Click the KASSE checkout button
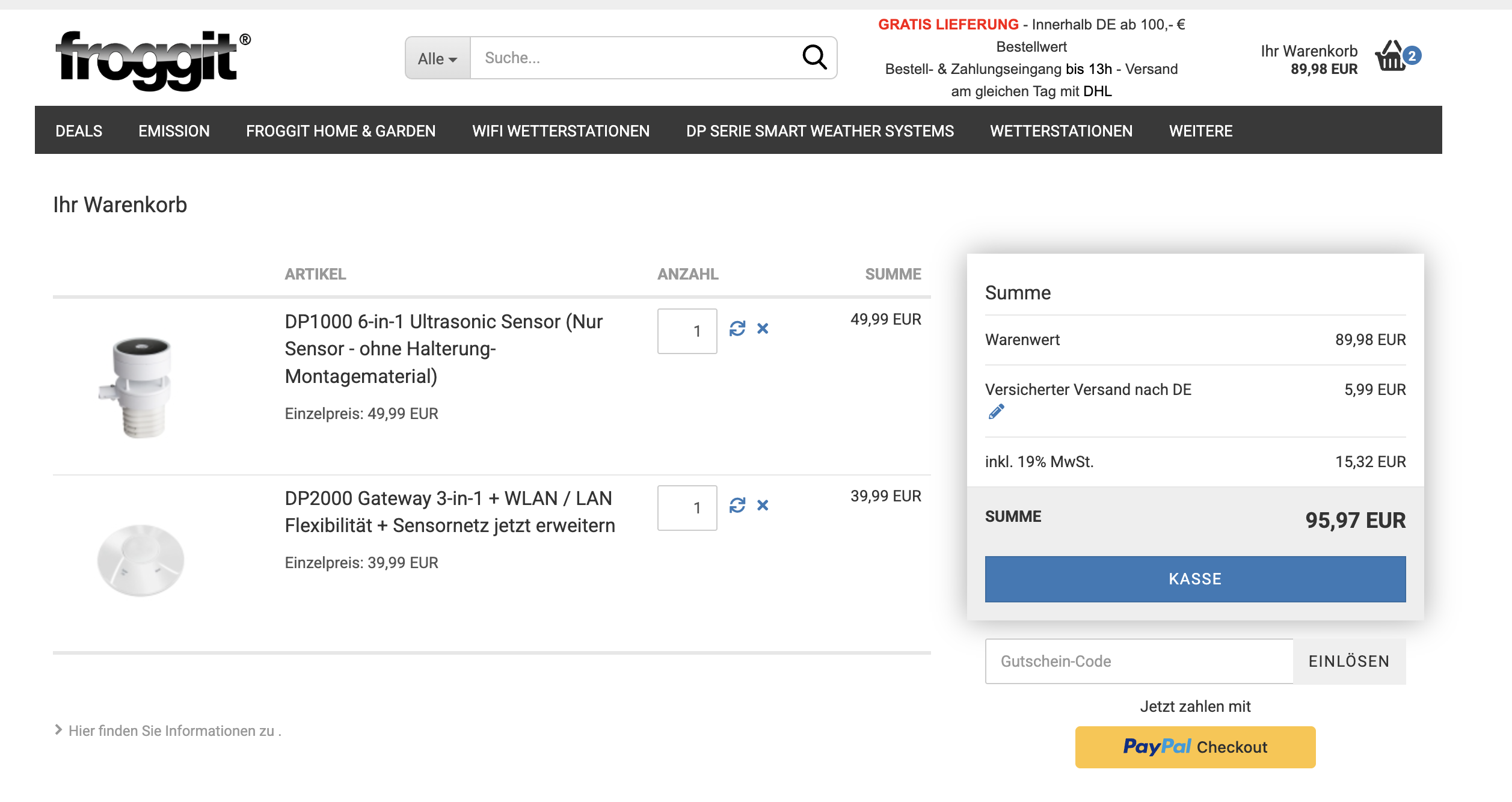Image resolution: width=1512 pixels, height=802 pixels. 1195,579
